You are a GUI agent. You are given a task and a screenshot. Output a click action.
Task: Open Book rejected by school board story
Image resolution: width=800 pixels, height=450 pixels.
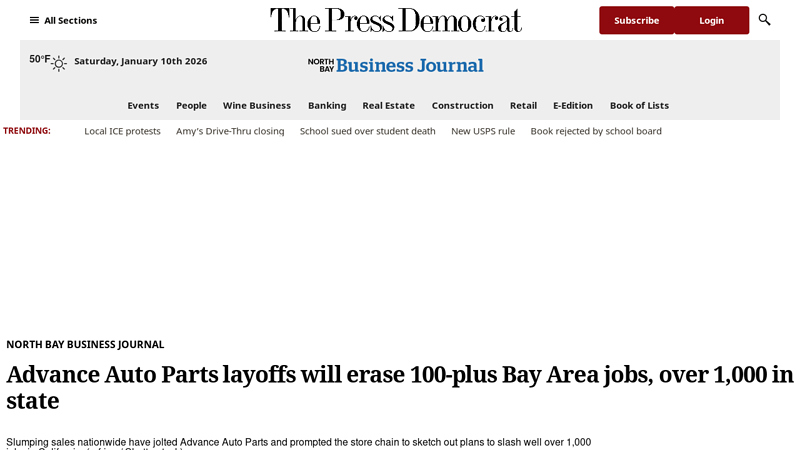click(x=596, y=131)
